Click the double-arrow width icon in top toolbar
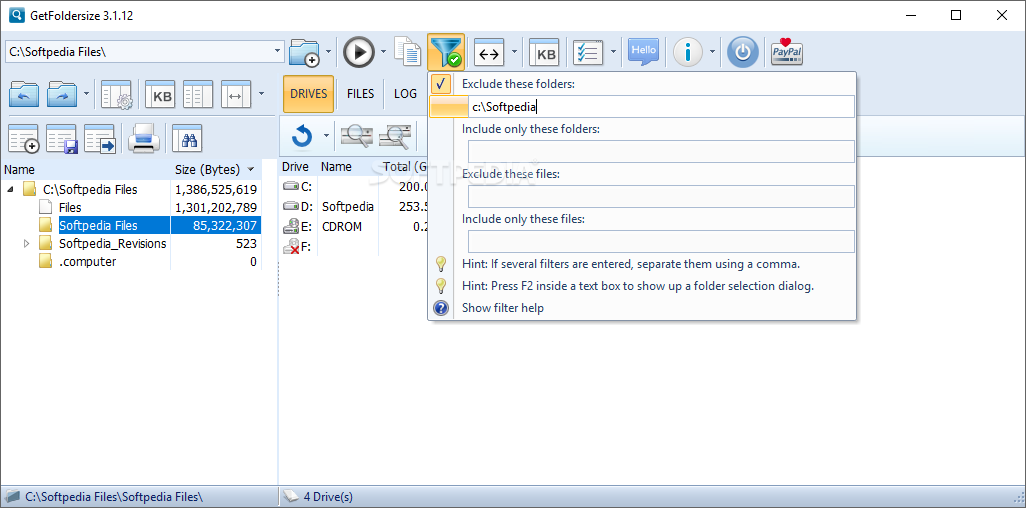 tap(489, 52)
